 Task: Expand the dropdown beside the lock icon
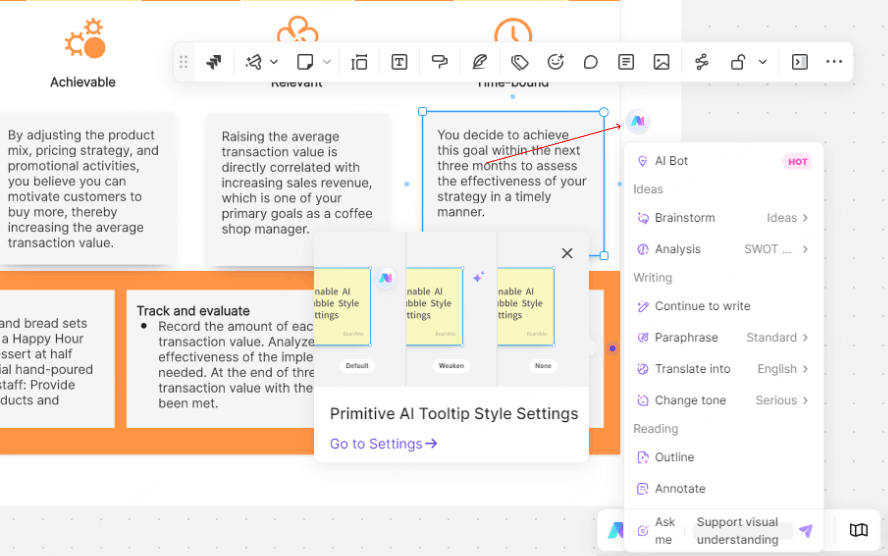pos(763,62)
